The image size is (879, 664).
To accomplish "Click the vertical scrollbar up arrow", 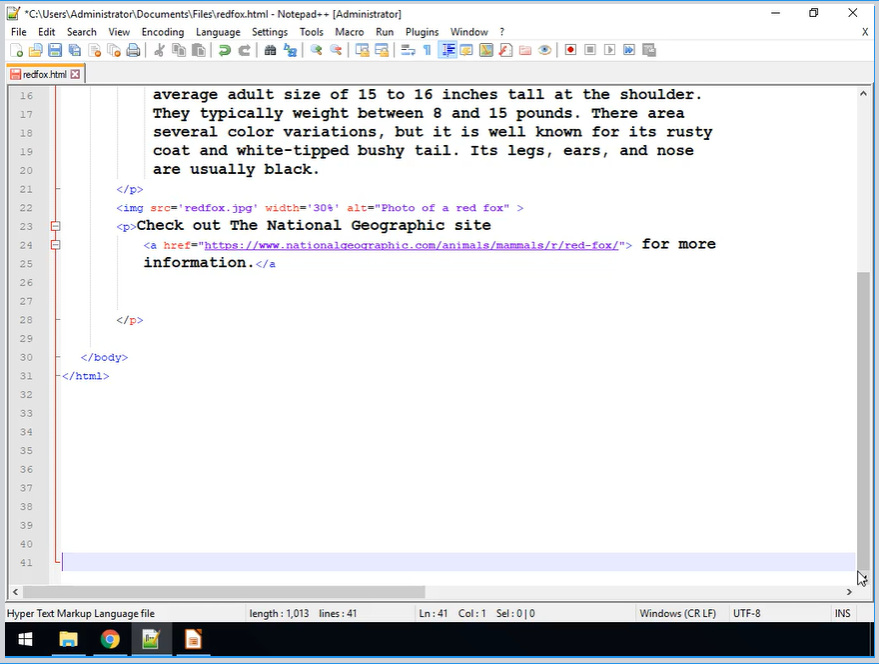I will [x=863, y=94].
